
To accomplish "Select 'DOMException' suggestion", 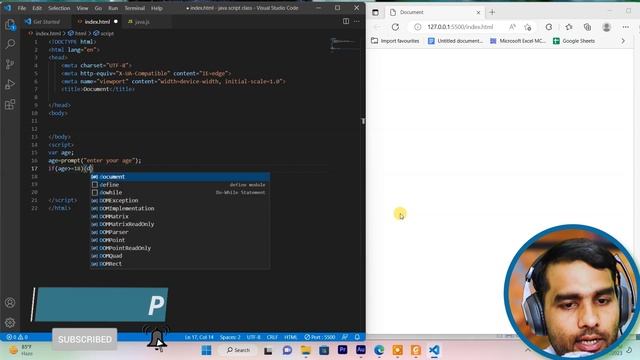I will [x=180, y=200].
